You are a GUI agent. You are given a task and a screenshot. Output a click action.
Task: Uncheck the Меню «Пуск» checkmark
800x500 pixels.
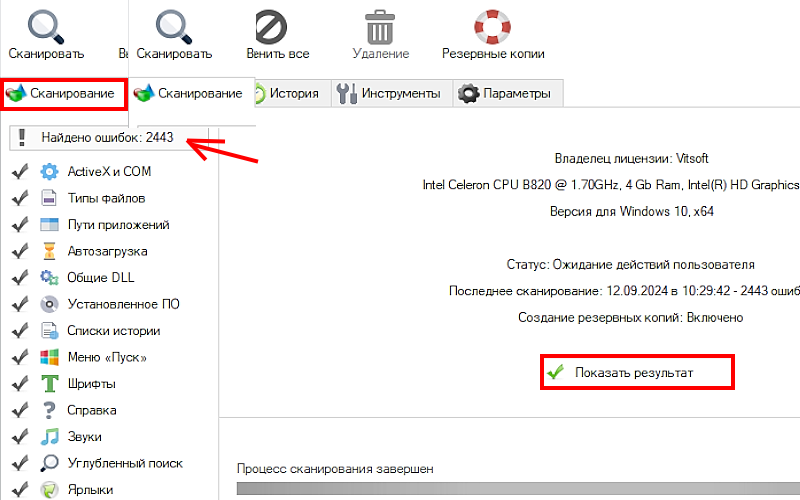pyautogui.click(x=19, y=357)
